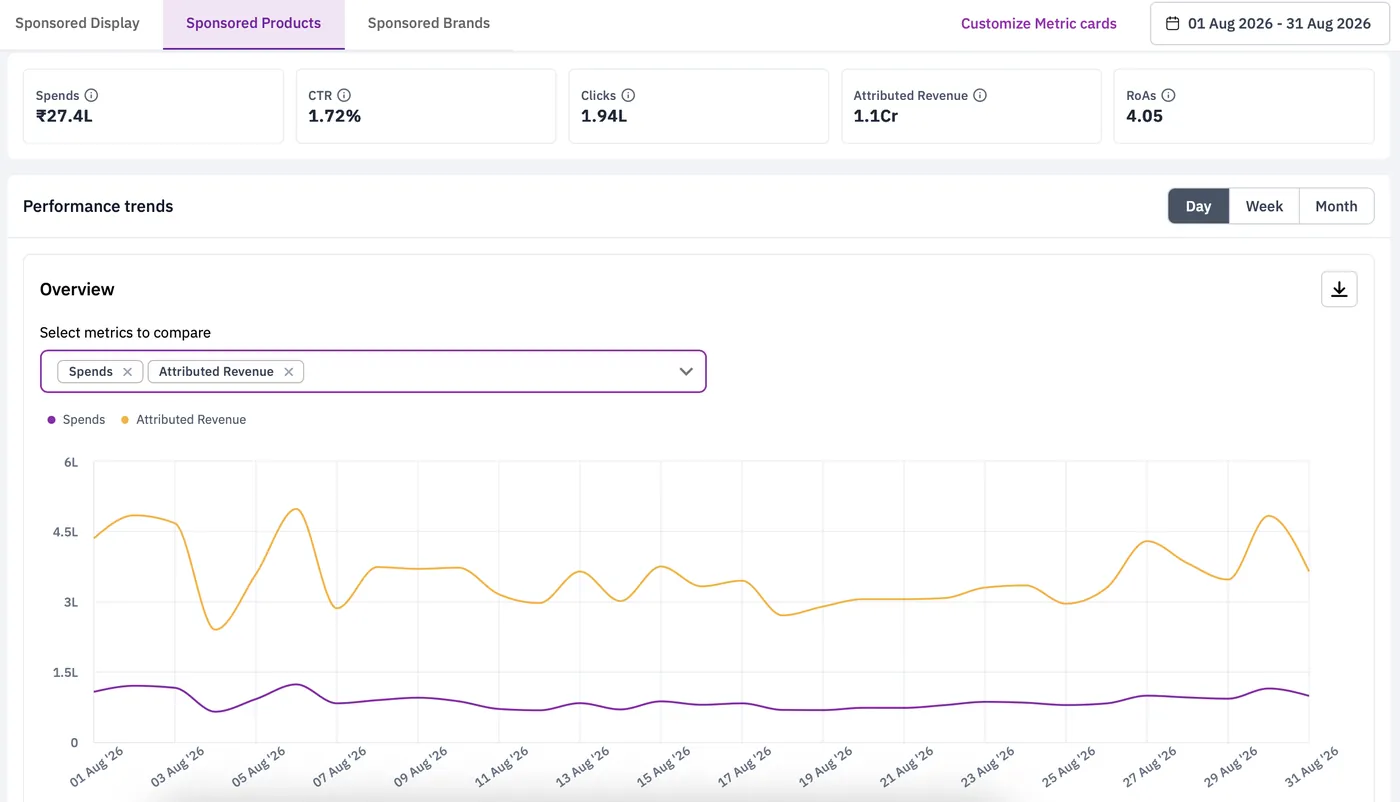This screenshot has width=1400, height=802.
Task: Switch to Sponsored Display tab
Action: pos(78,23)
